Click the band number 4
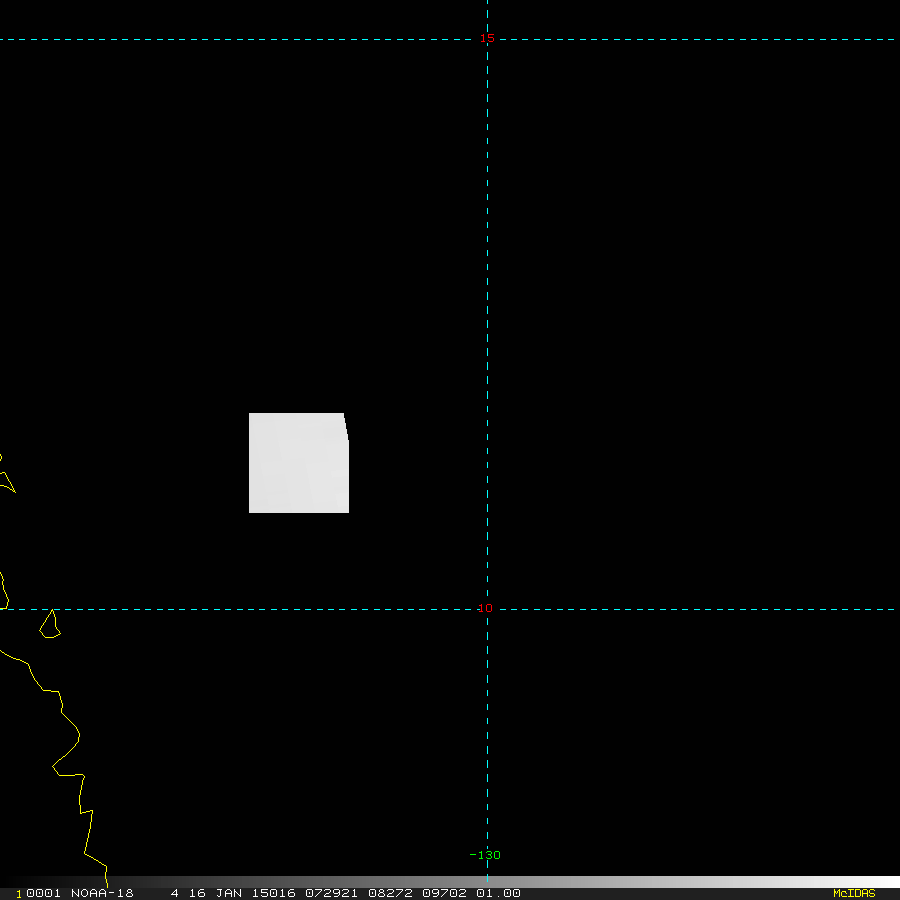The height and width of the screenshot is (900, 900). [x=174, y=893]
